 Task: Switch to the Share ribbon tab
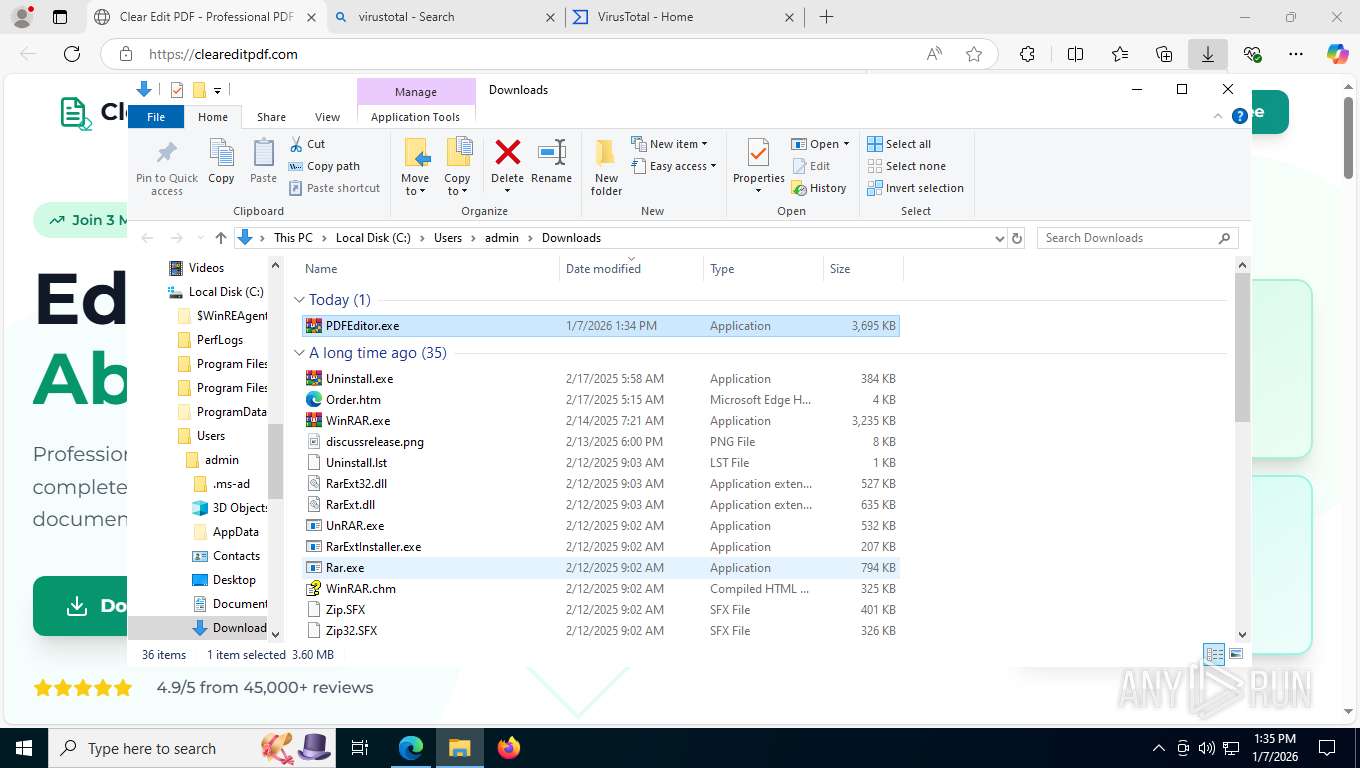271,117
